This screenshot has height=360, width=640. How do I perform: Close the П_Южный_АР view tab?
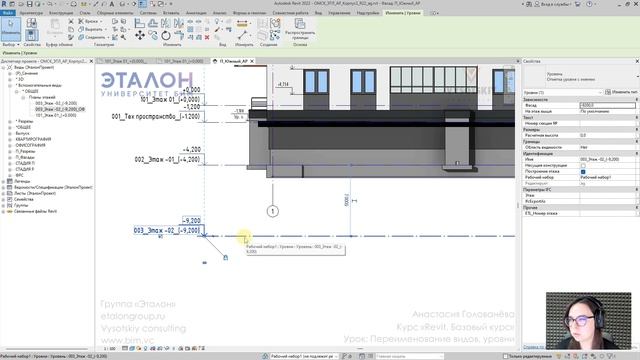click(x=252, y=61)
